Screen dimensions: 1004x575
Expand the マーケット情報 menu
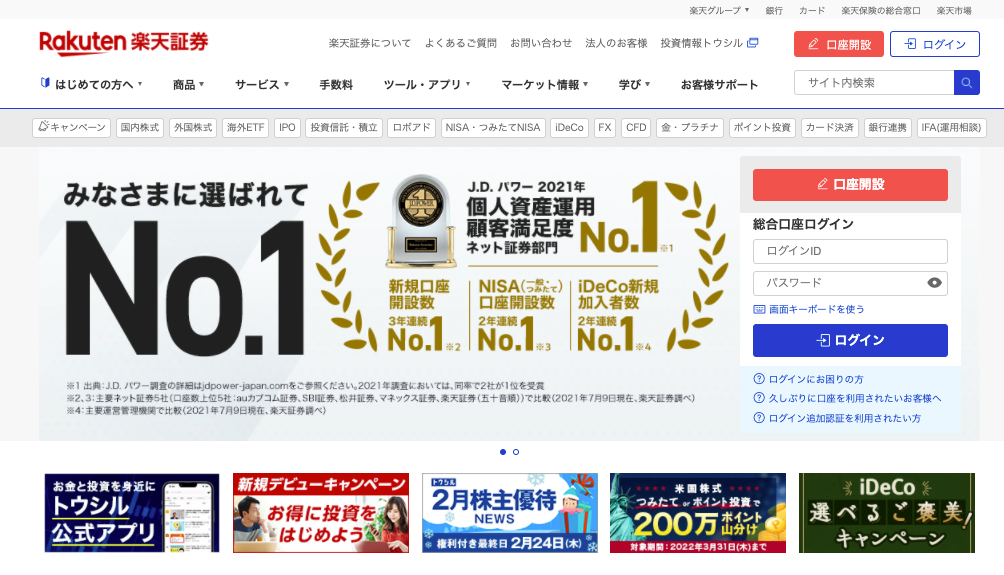point(545,85)
